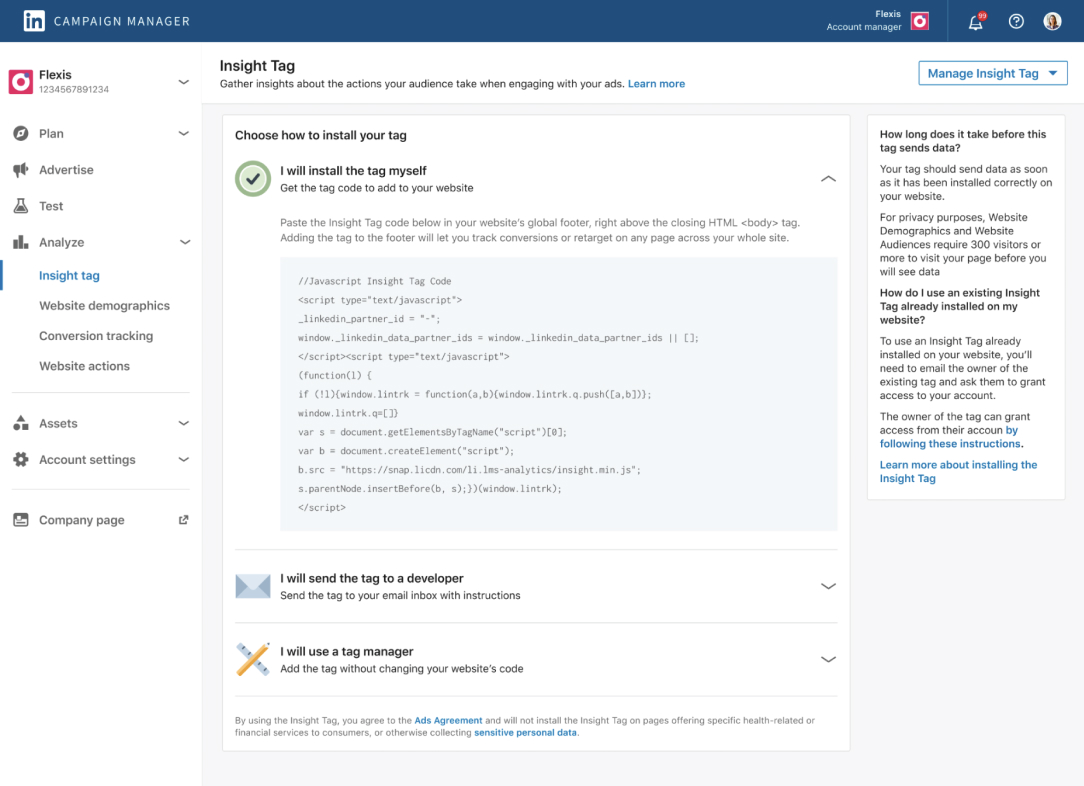Click the Plan compass icon

(x=21, y=133)
